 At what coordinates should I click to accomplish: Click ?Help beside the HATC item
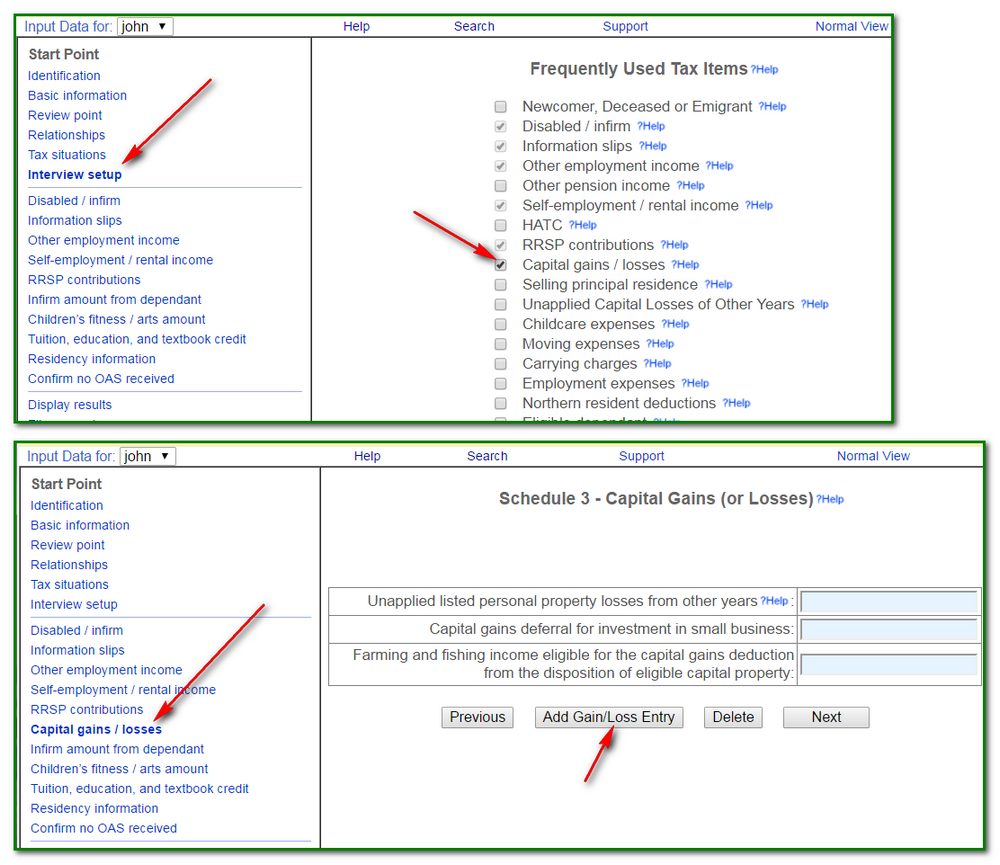click(582, 225)
